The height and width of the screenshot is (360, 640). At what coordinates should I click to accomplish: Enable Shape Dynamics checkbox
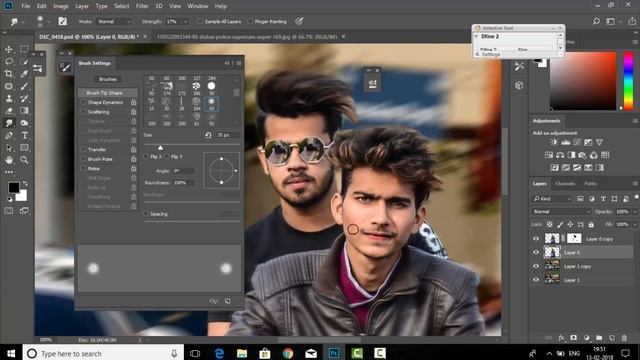click(x=84, y=102)
